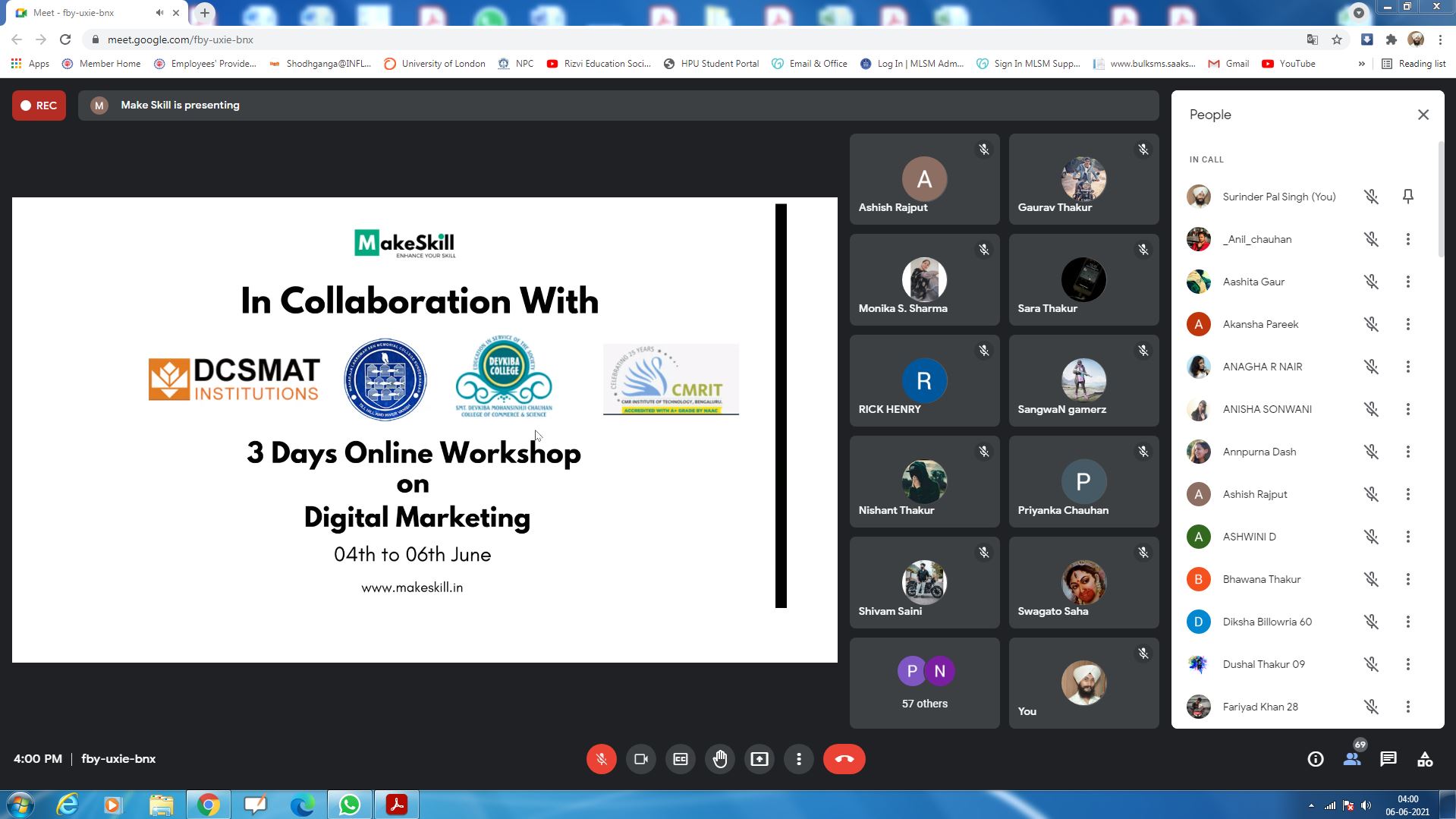Open options menu for ANISHA SONWANI
The width and height of the screenshot is (1456, 819).
(1407, 409)
